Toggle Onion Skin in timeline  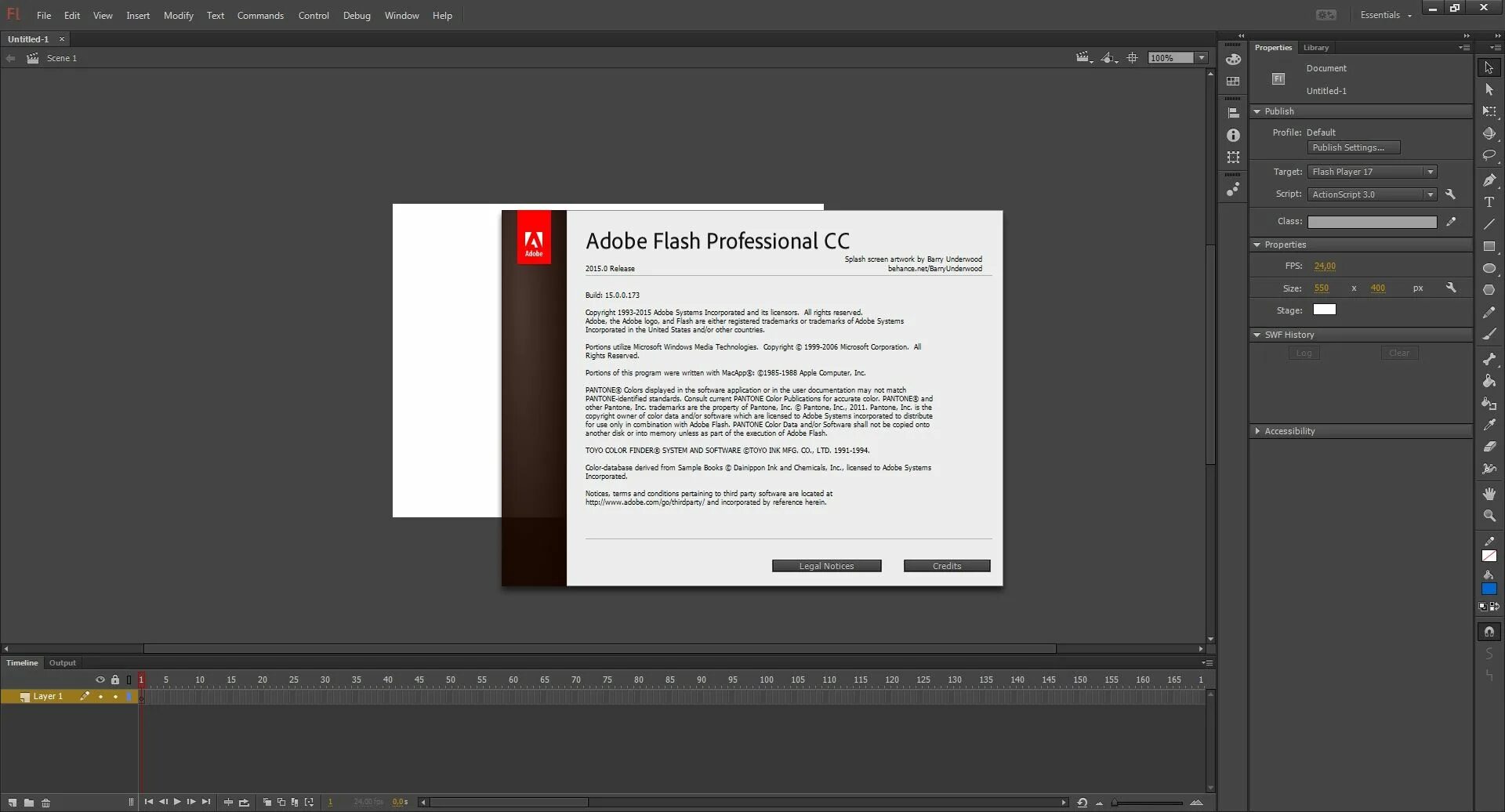(267, 803)
